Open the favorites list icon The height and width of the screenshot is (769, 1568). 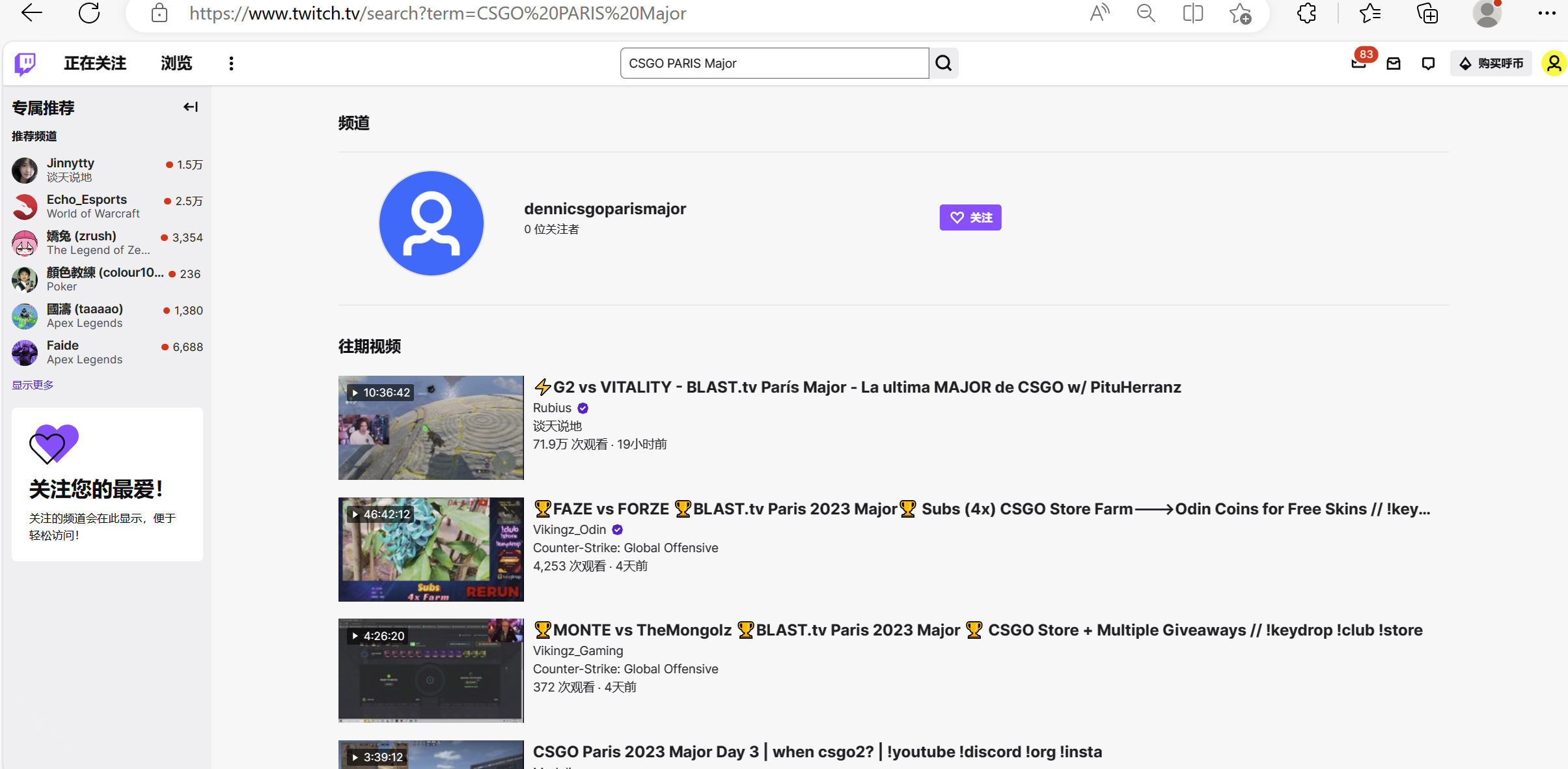pos(1370,13)
